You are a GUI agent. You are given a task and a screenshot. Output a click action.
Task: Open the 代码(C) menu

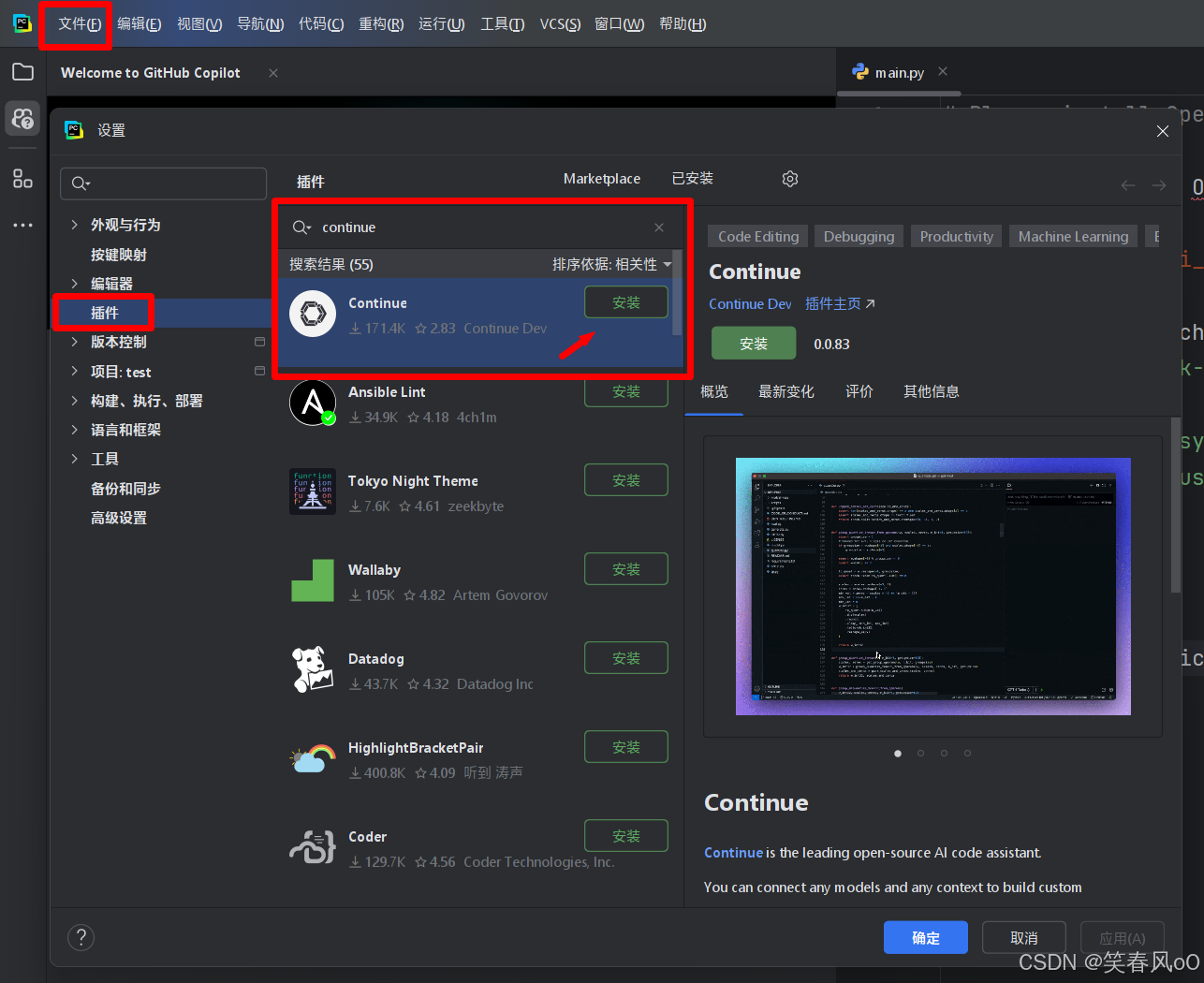pos(321,23)
